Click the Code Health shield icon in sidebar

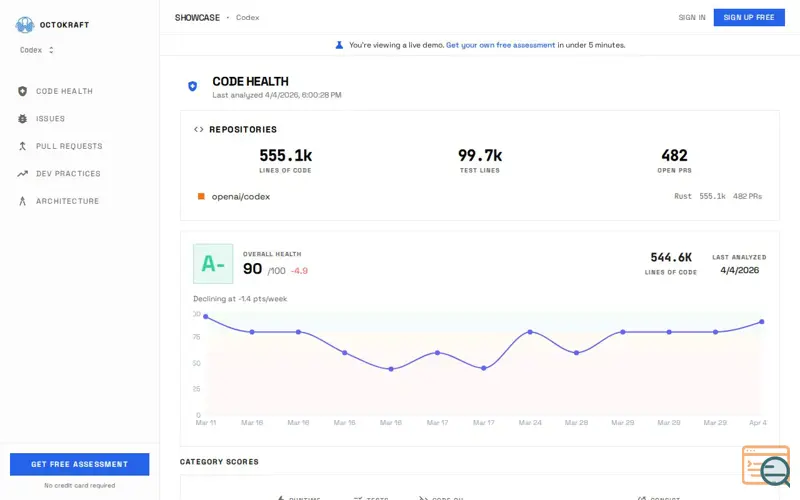(x=22, y=91)
